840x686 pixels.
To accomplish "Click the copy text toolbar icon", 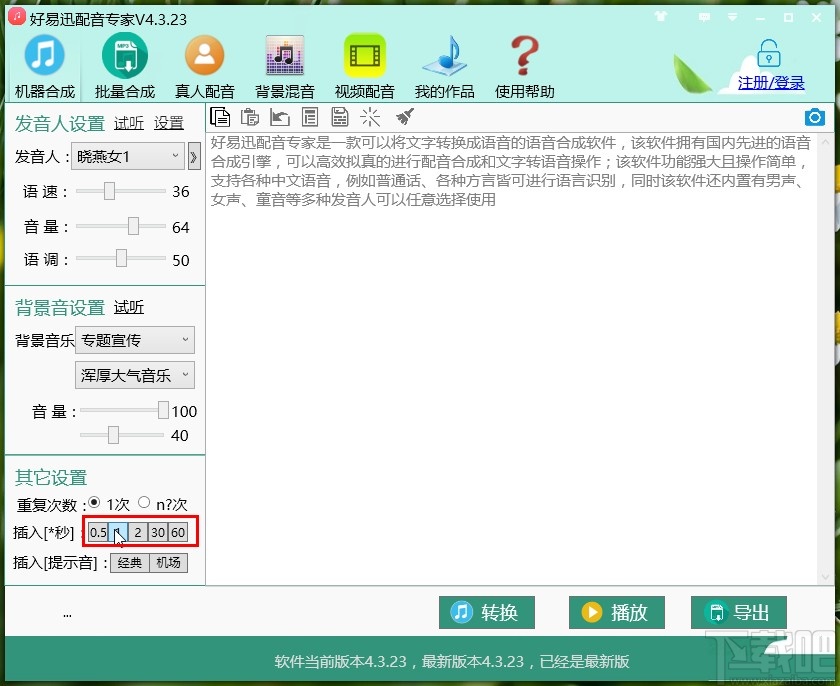I will click(x=220, y=117).
